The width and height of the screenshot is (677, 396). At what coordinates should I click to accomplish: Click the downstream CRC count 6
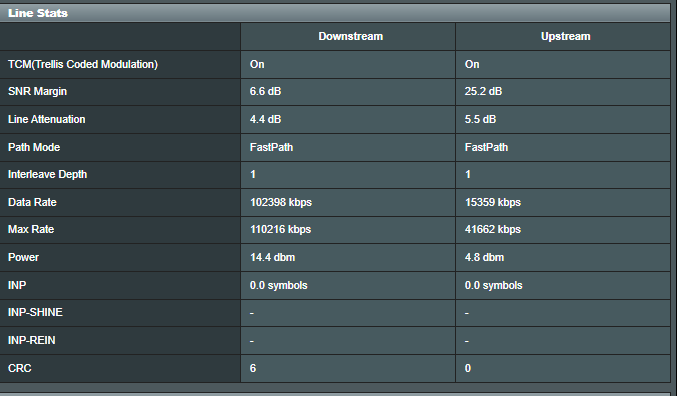pos(253,368)
